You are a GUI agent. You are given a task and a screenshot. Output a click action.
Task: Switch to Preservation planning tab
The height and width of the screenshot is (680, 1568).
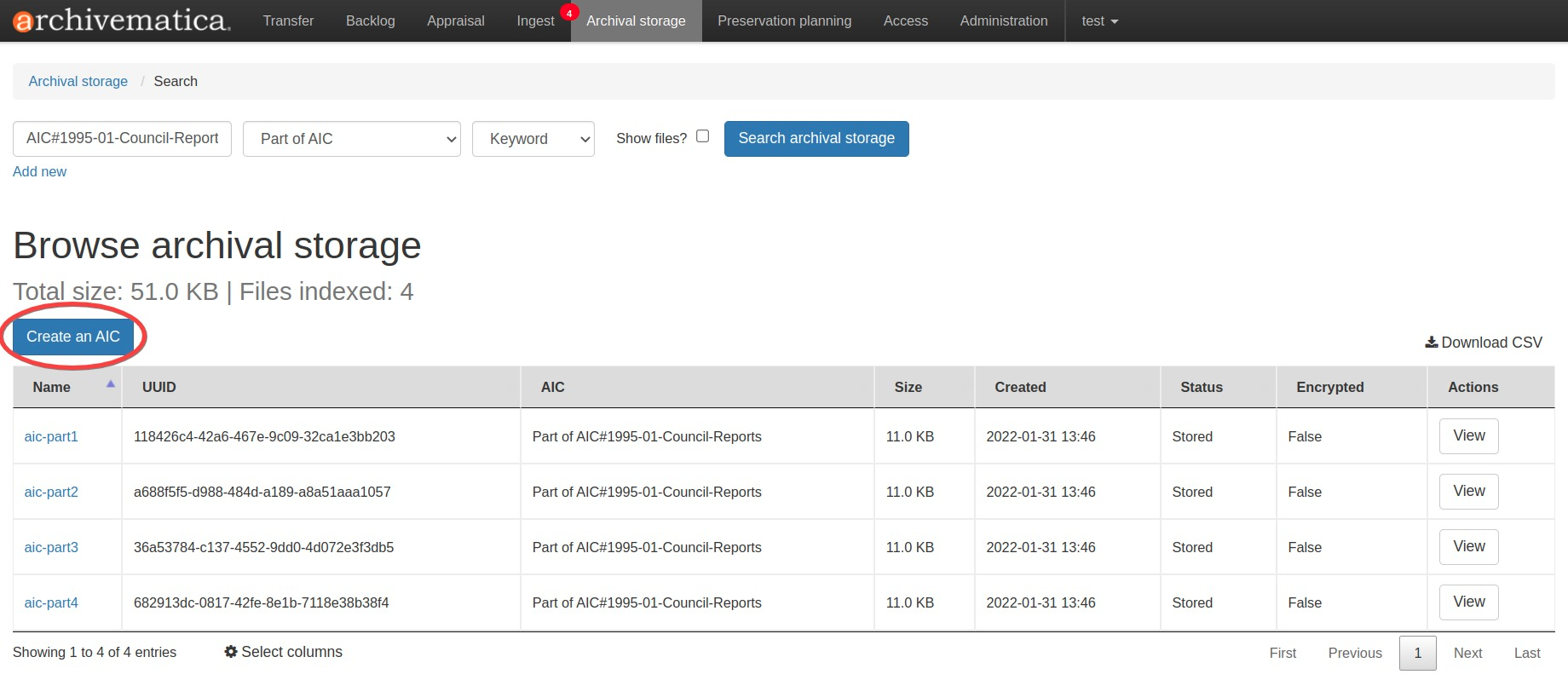784,20
